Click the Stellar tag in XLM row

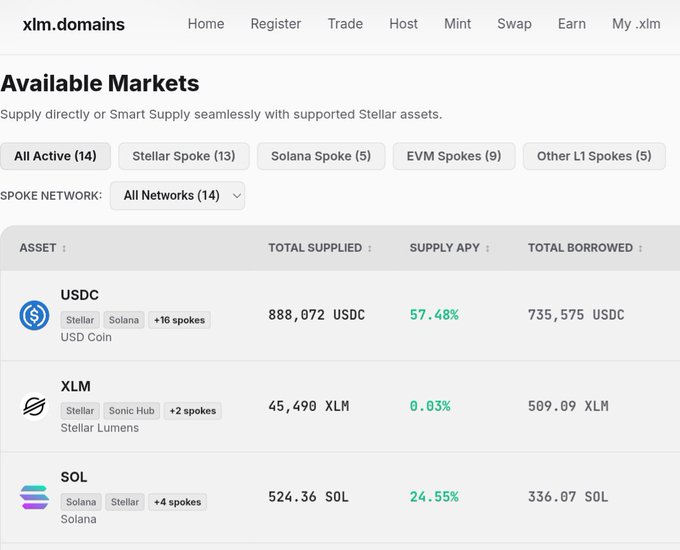[80, 411]
